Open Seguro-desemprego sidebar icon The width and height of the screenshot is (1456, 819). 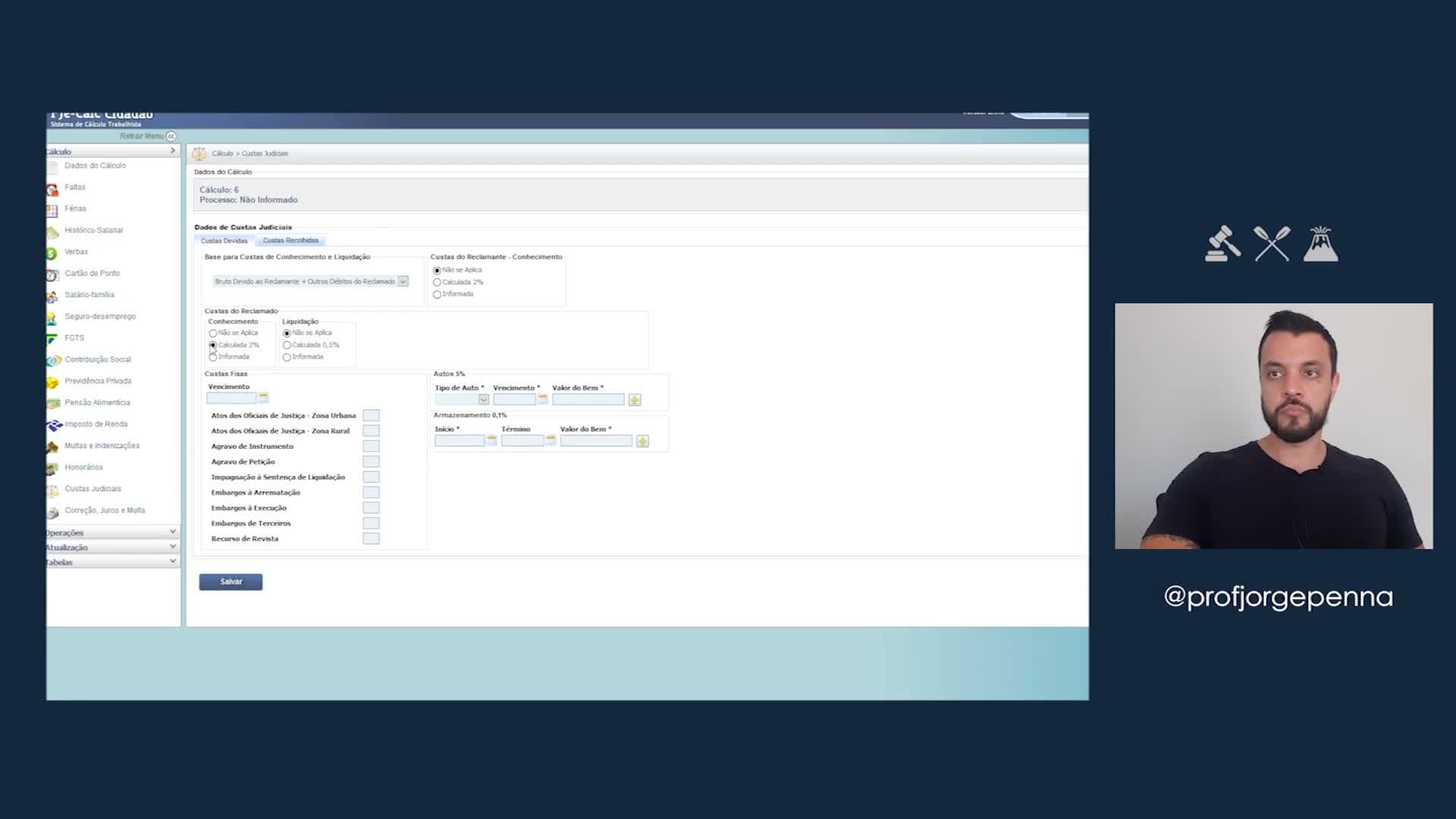point(52,318)
